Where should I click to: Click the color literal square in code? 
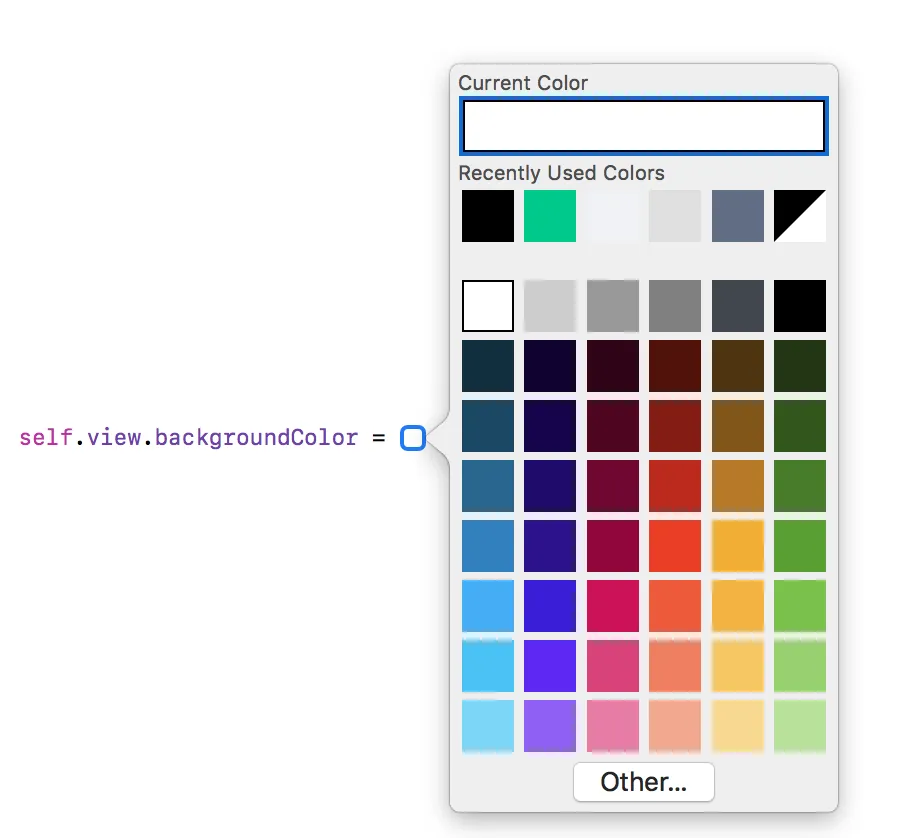(x=413, y=438)
